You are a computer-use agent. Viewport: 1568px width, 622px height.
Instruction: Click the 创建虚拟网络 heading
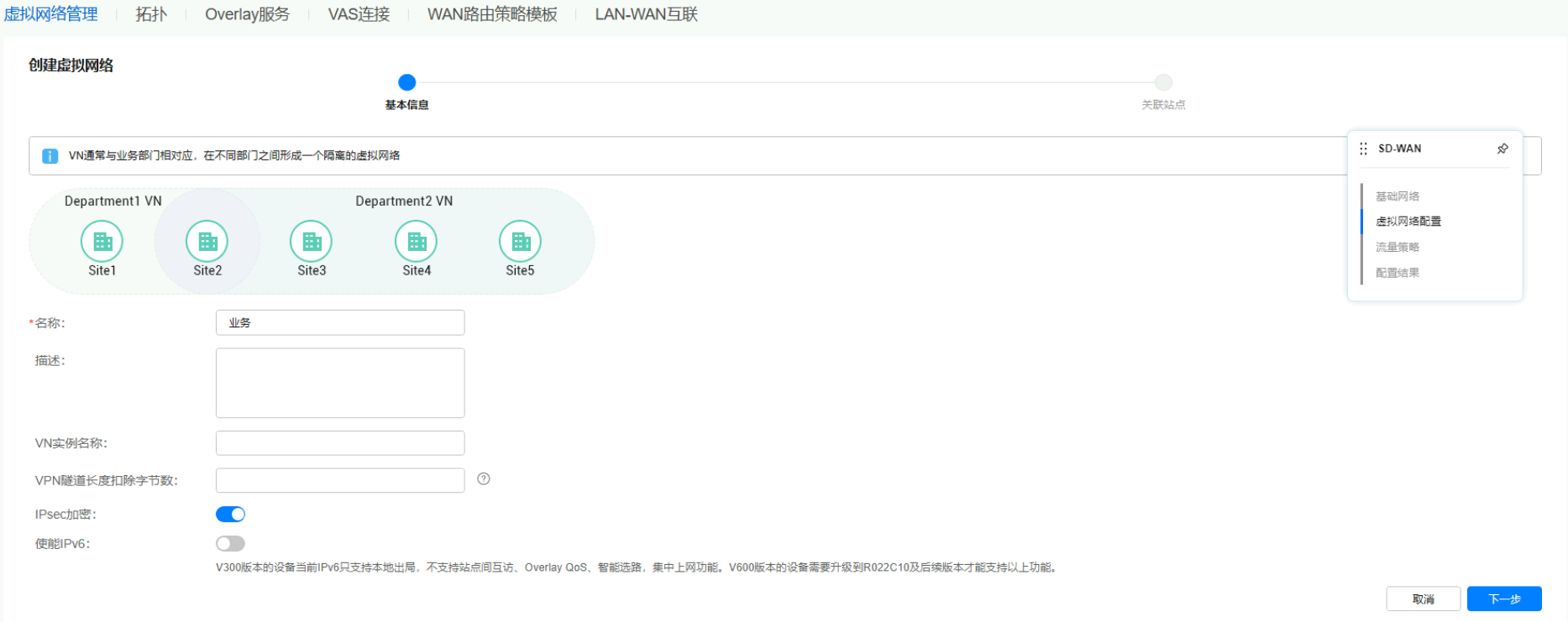coord(71,65)
